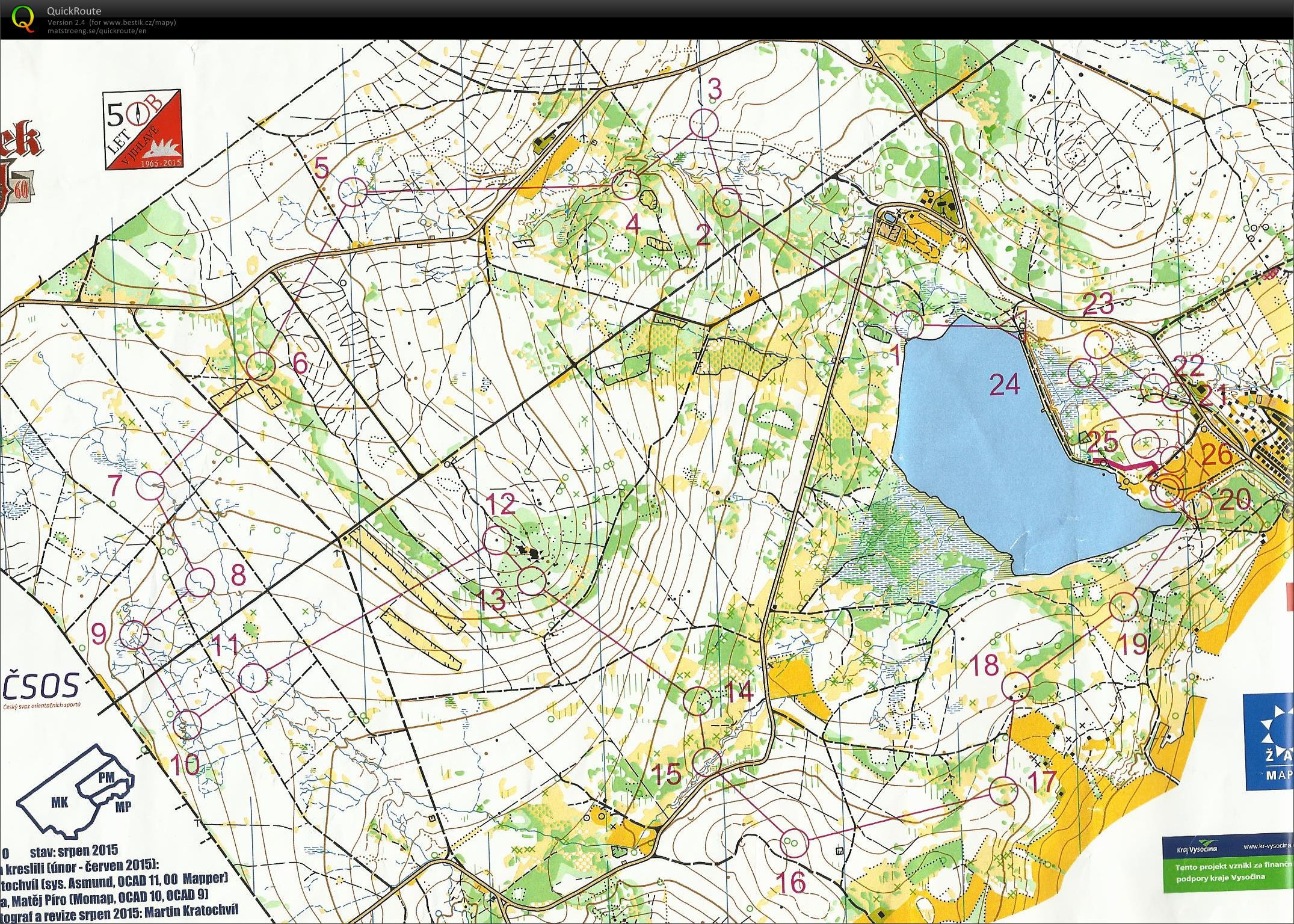Click the control number label "23"
The height and width of the screenshot is (924, 1294).
1099,305
